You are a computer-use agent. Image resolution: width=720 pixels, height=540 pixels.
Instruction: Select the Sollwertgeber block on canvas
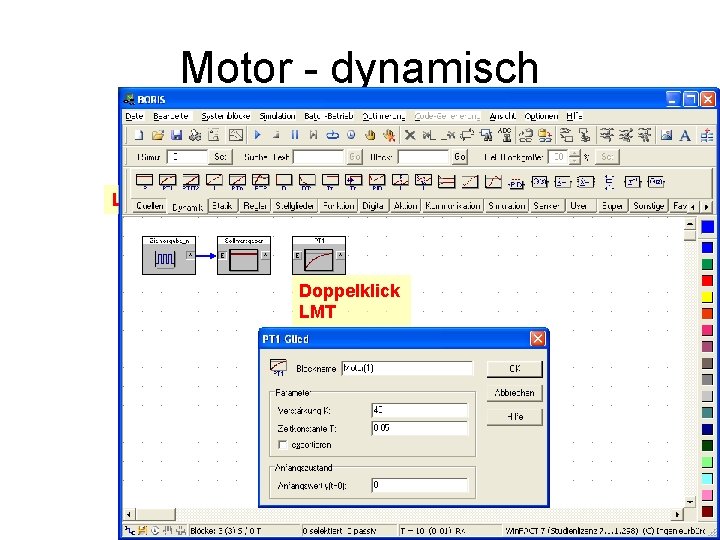click(x=244, y=255)
